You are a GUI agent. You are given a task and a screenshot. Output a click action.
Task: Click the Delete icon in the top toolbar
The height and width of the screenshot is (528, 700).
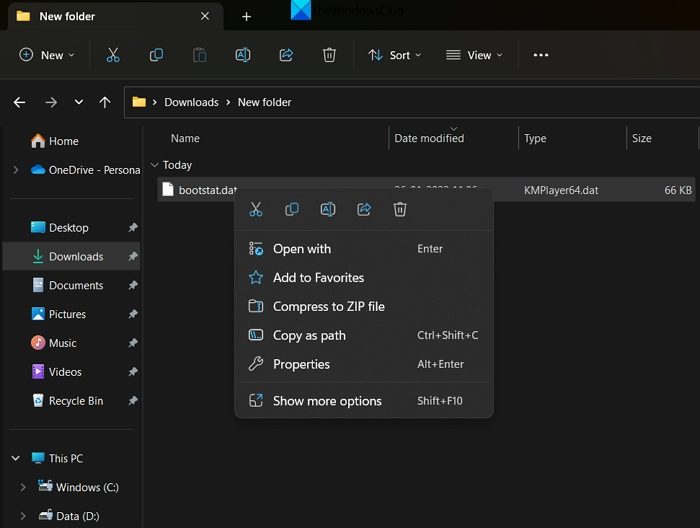tap(329, 55)
